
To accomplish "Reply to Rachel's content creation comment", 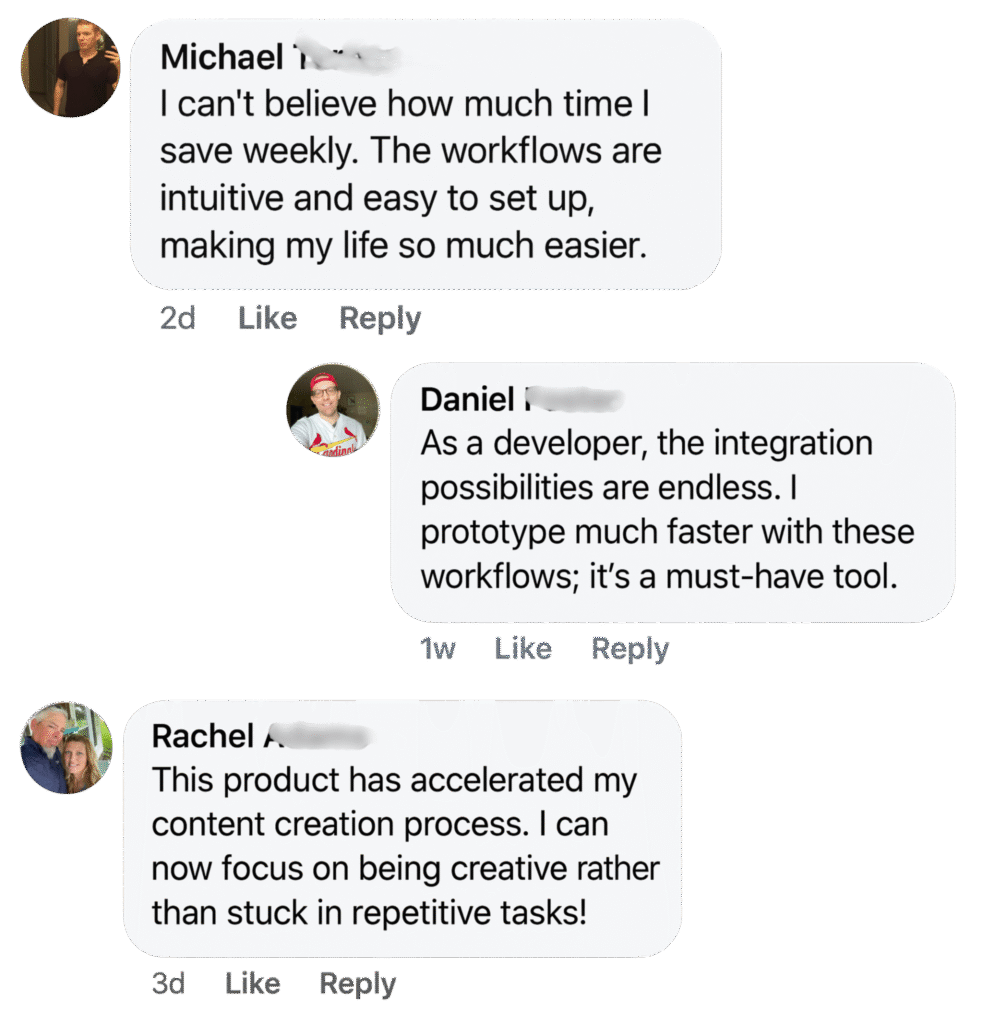I will [x=357, y=984].
